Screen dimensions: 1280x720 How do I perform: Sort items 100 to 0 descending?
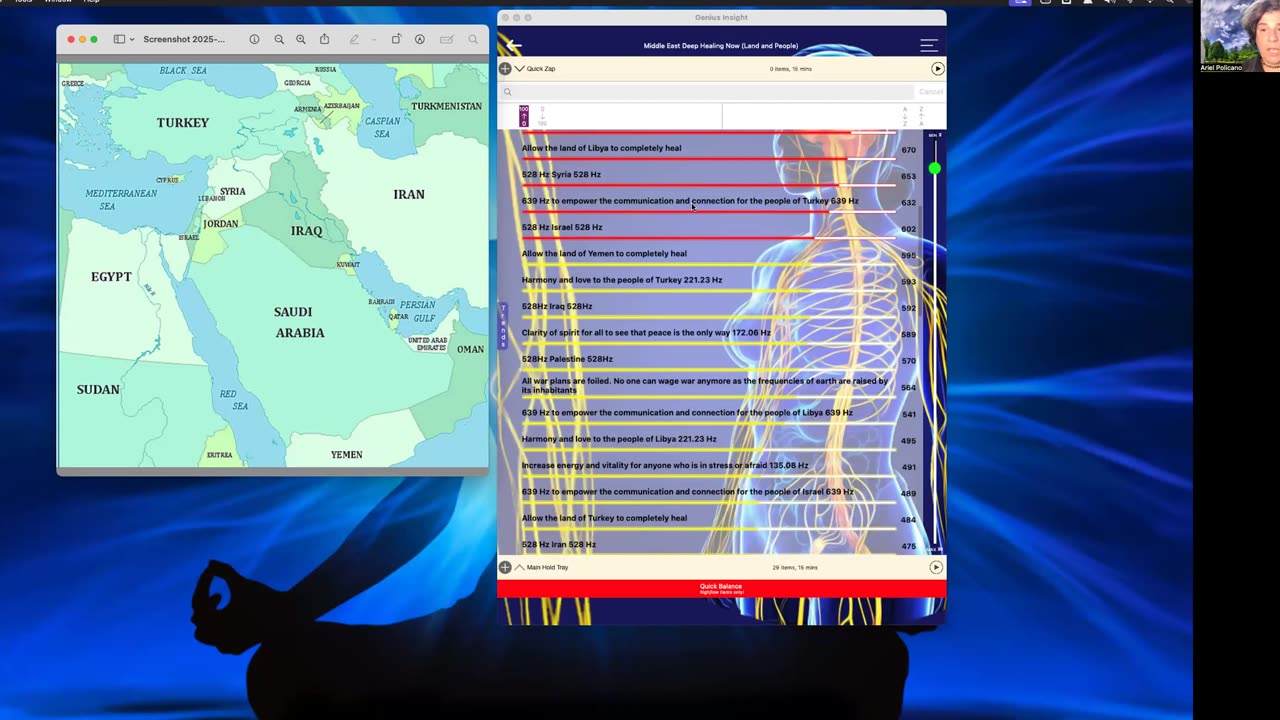[x=524, y=116]
